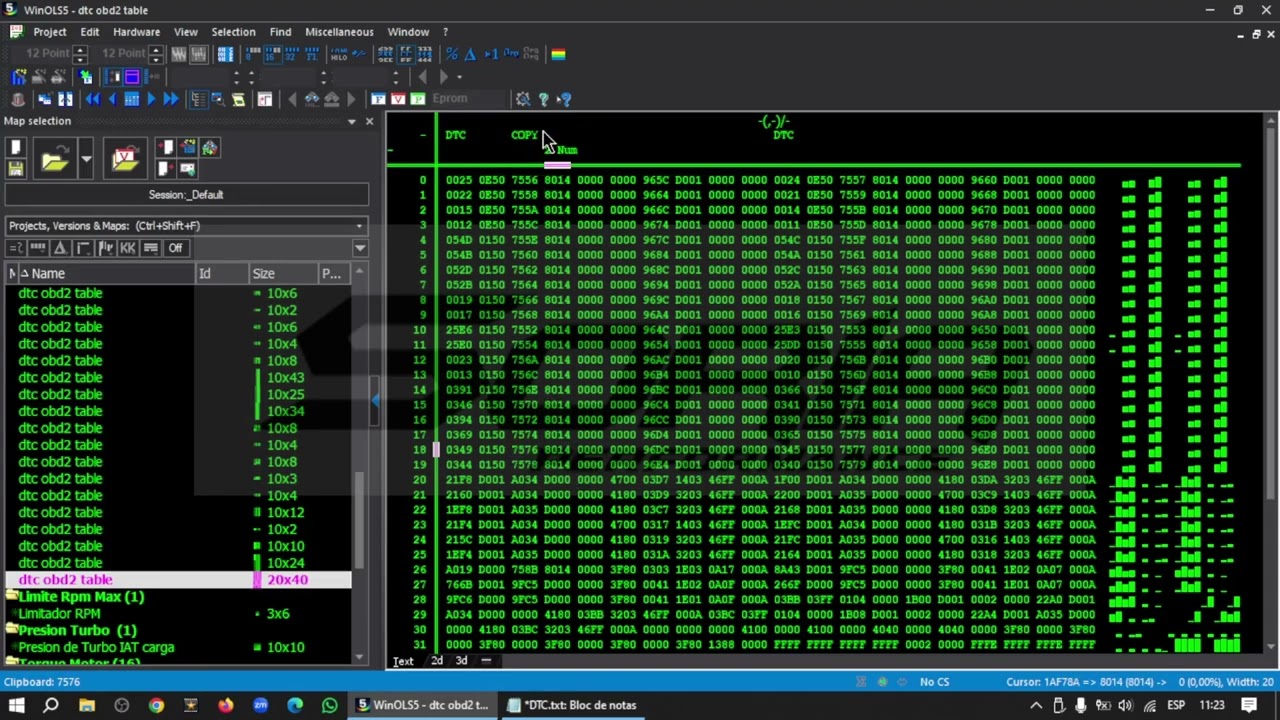Switch to the Text view tab
Screen dimensions: 1280x720
tap(403, 661)
